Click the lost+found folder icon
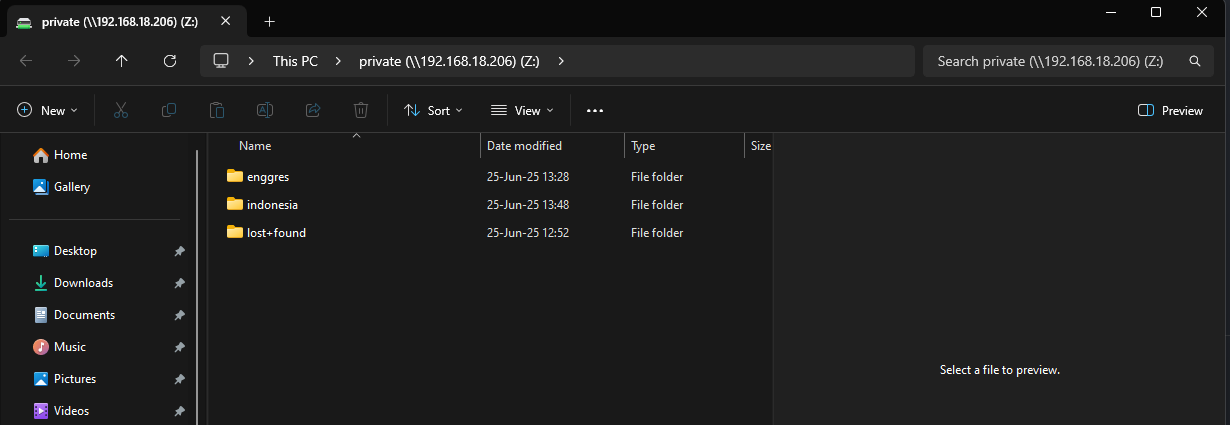The image size is (1230, 425). click(x=235, y=232)
